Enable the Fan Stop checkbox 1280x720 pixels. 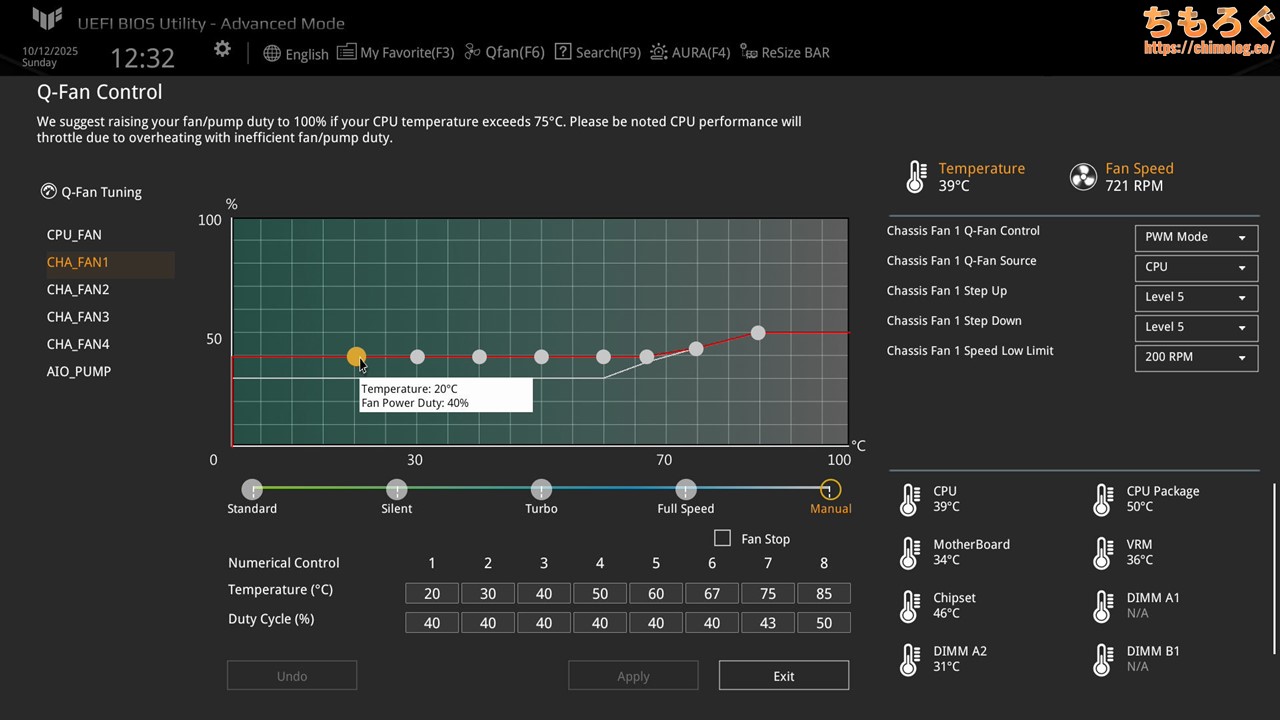pyautogui.click(x=722, y=538)
